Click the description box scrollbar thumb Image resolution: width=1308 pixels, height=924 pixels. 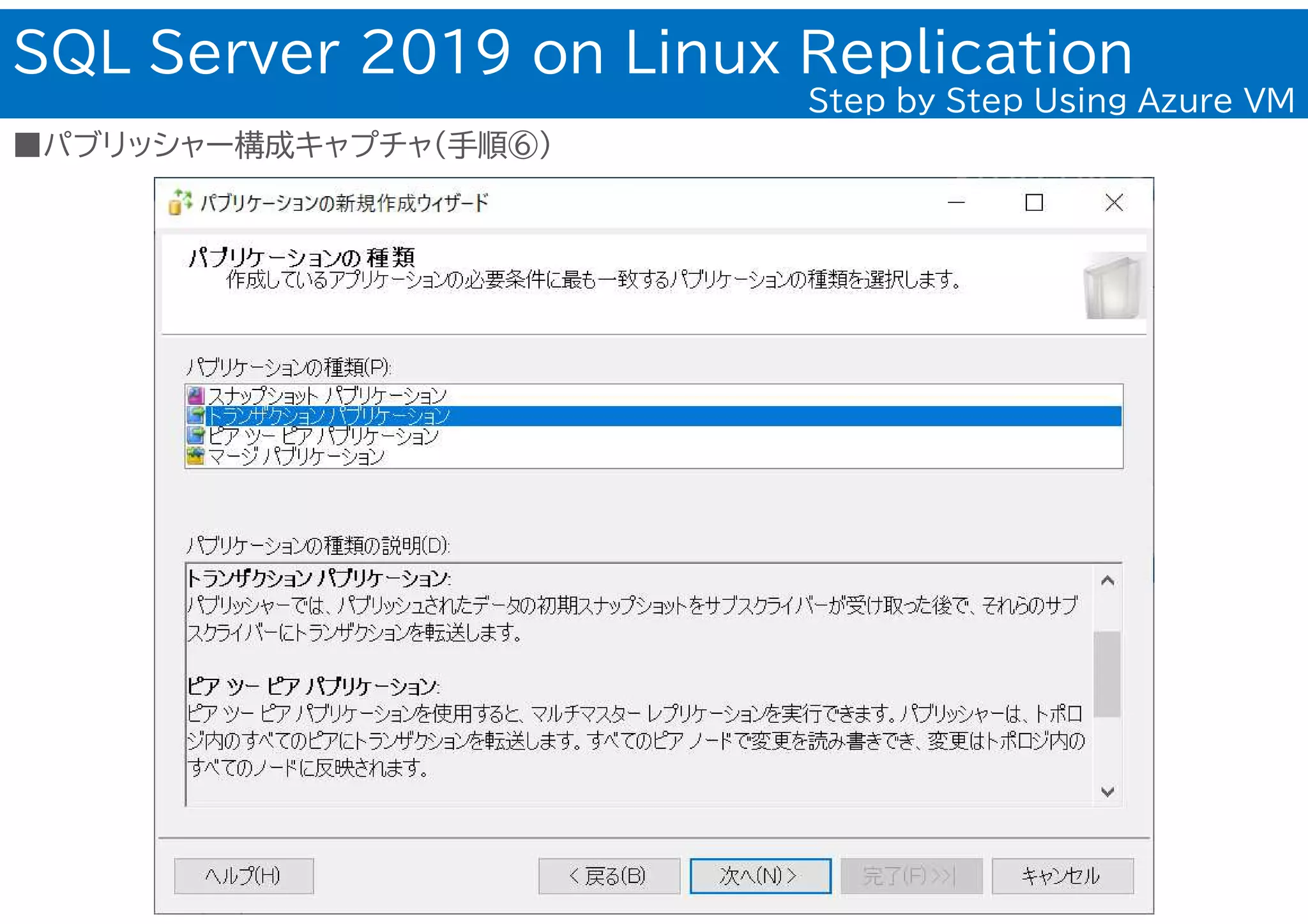1107,674
